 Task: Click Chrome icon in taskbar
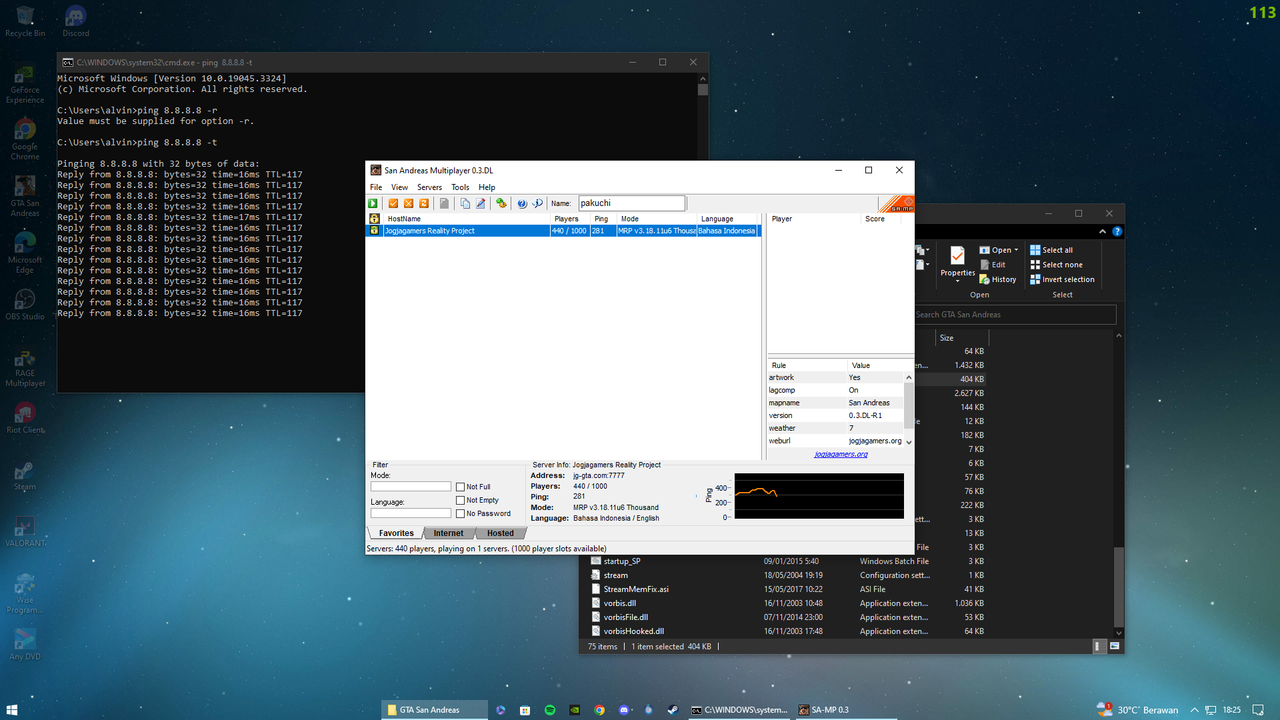(599, 710)
